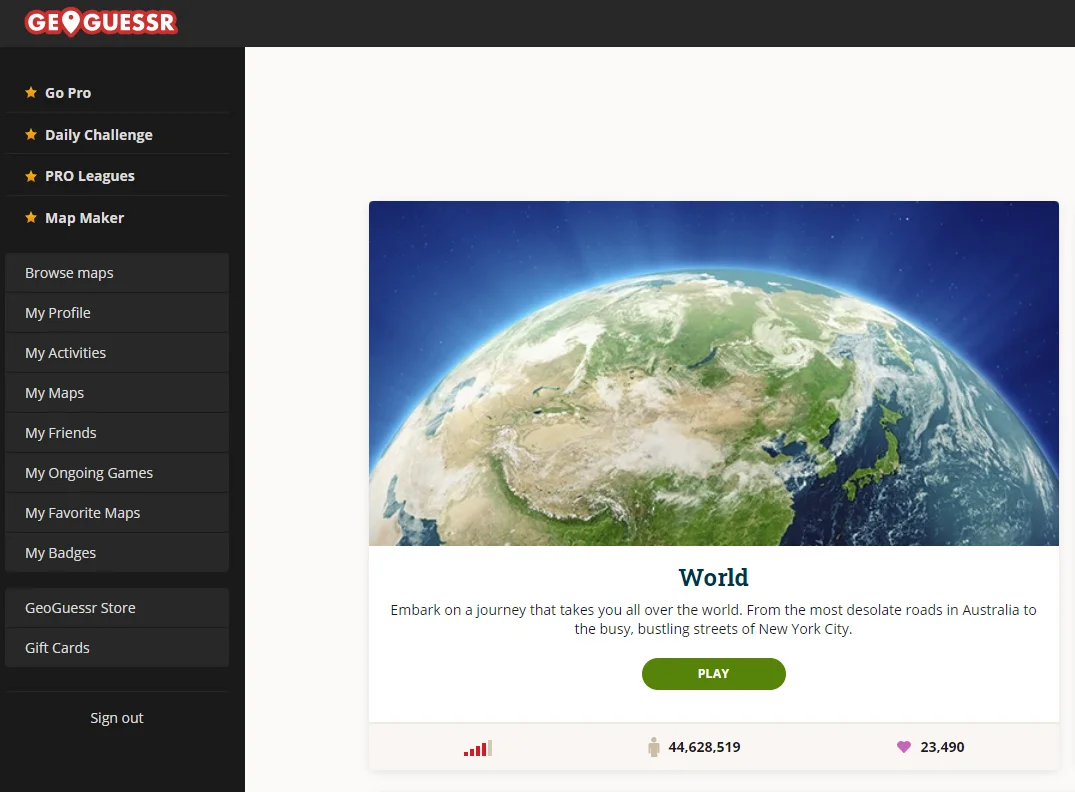Open My Friends list
1075x792 pixels.
click(x=61, y=433)
